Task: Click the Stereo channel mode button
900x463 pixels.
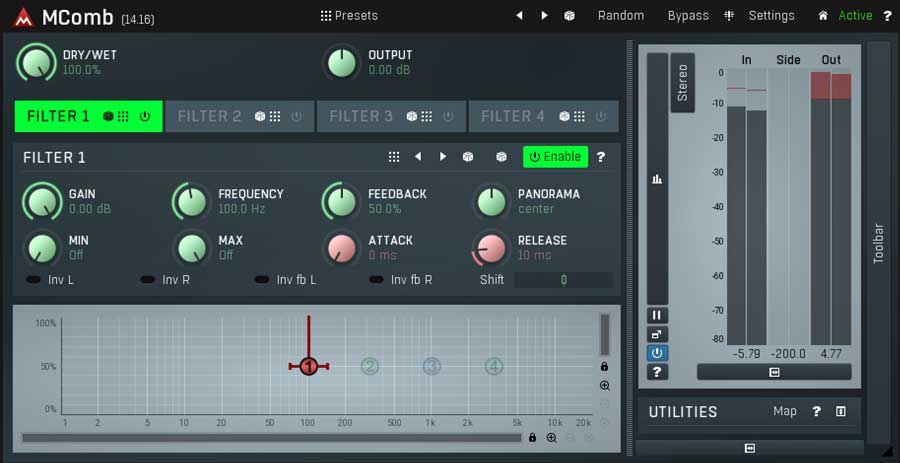Action: [x=682, y=83]
